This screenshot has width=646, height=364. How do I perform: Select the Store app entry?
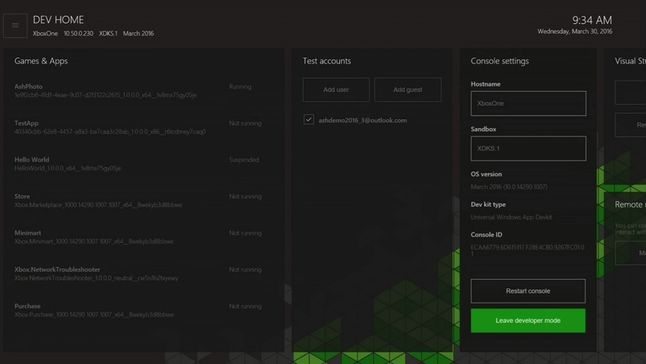138,201
